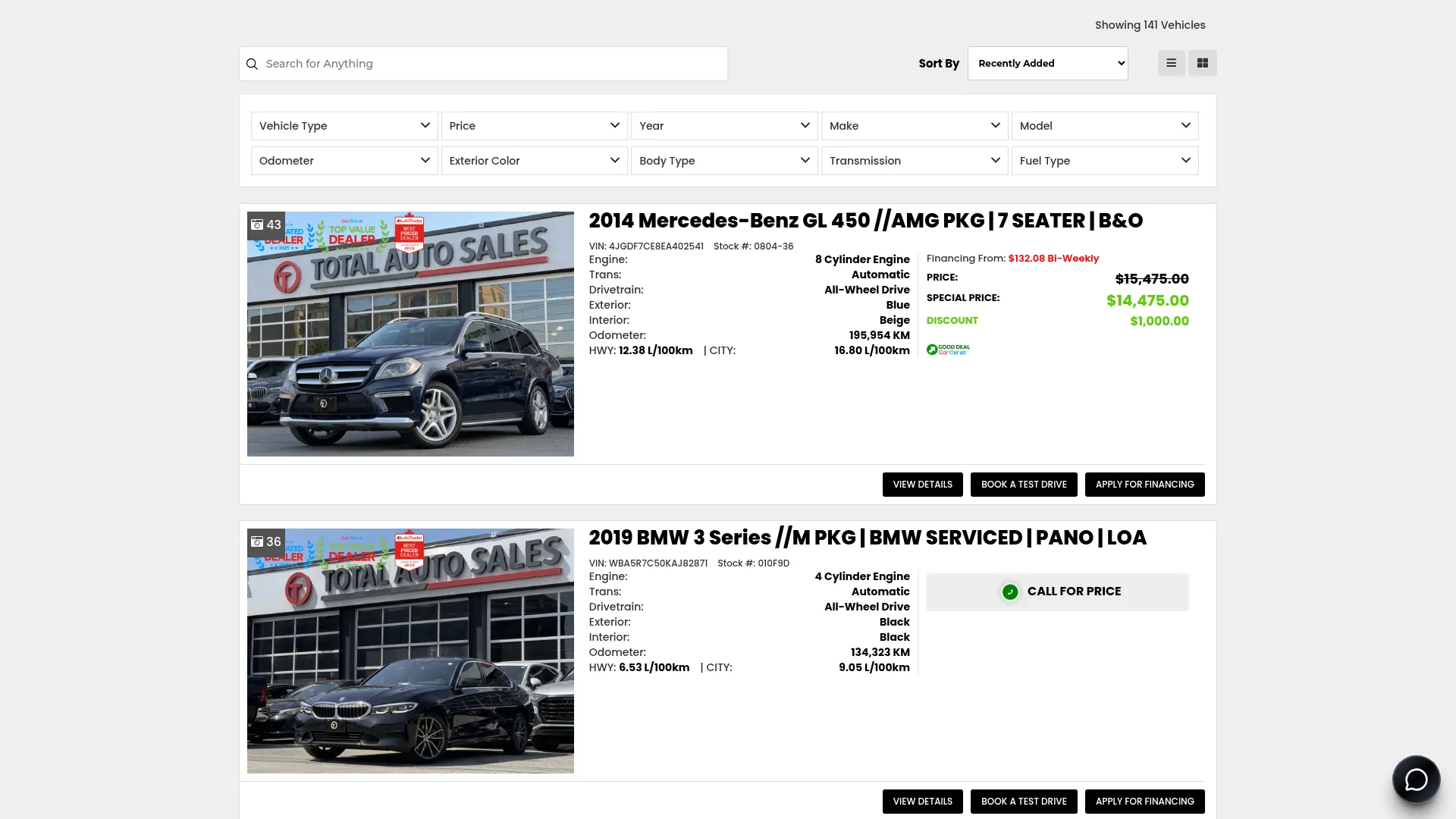Expand the Fuel Type filter
The height and width of the screenshot is (819, 1456).
[x=1105, y=161]
